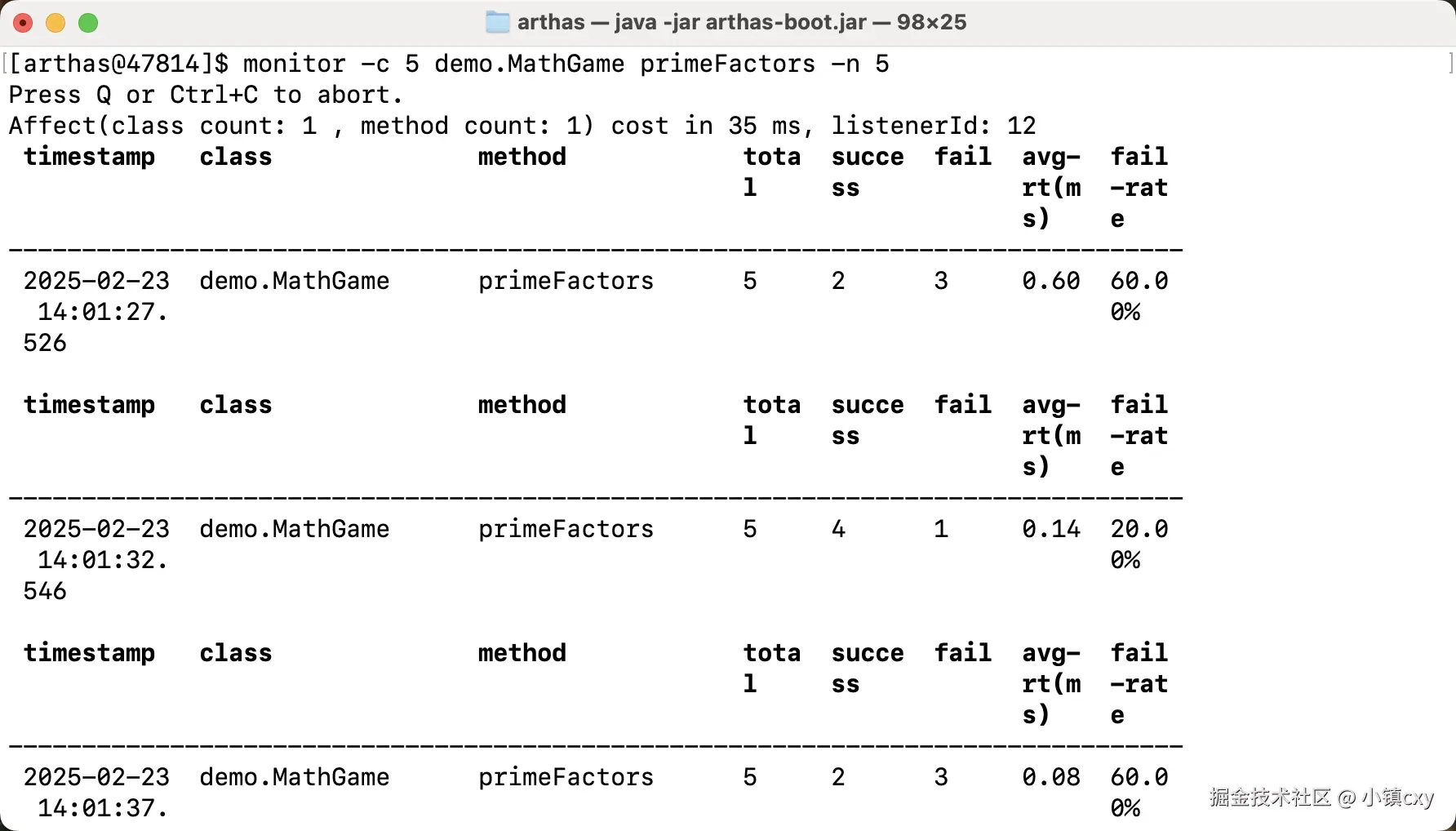This screenshot has width=1456, height=831.
Task: Click the '掘金技术社区 @ 小镇cxy' watermark
Action: [x=1321, y=797]
